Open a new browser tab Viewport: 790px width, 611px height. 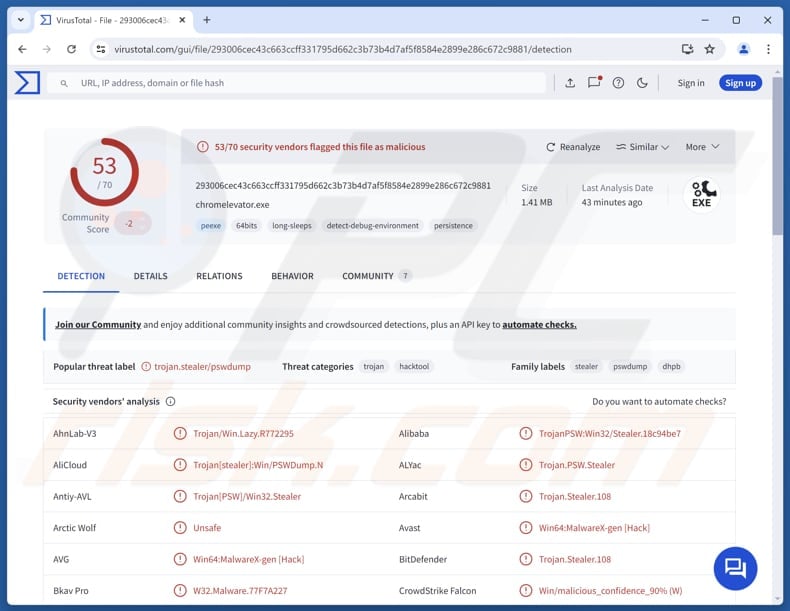(x=207, y=20)
